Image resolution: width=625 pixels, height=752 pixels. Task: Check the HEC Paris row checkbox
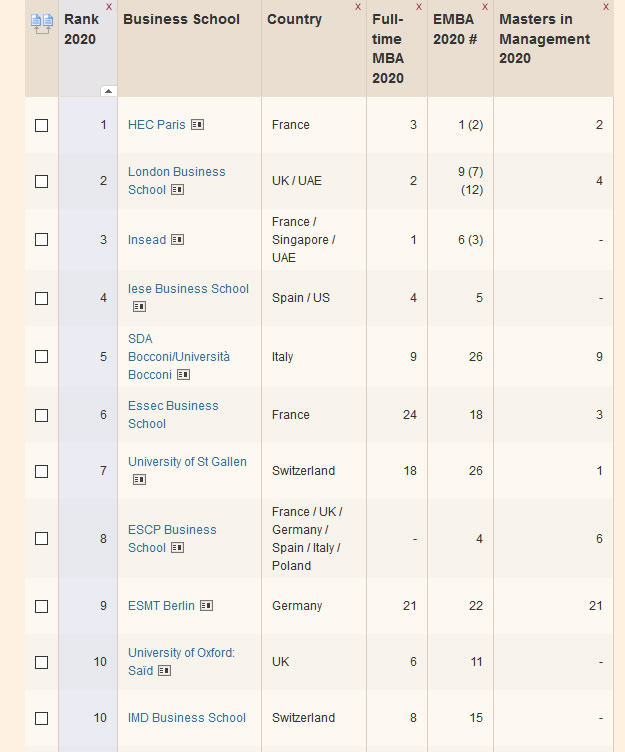point(42,126)
